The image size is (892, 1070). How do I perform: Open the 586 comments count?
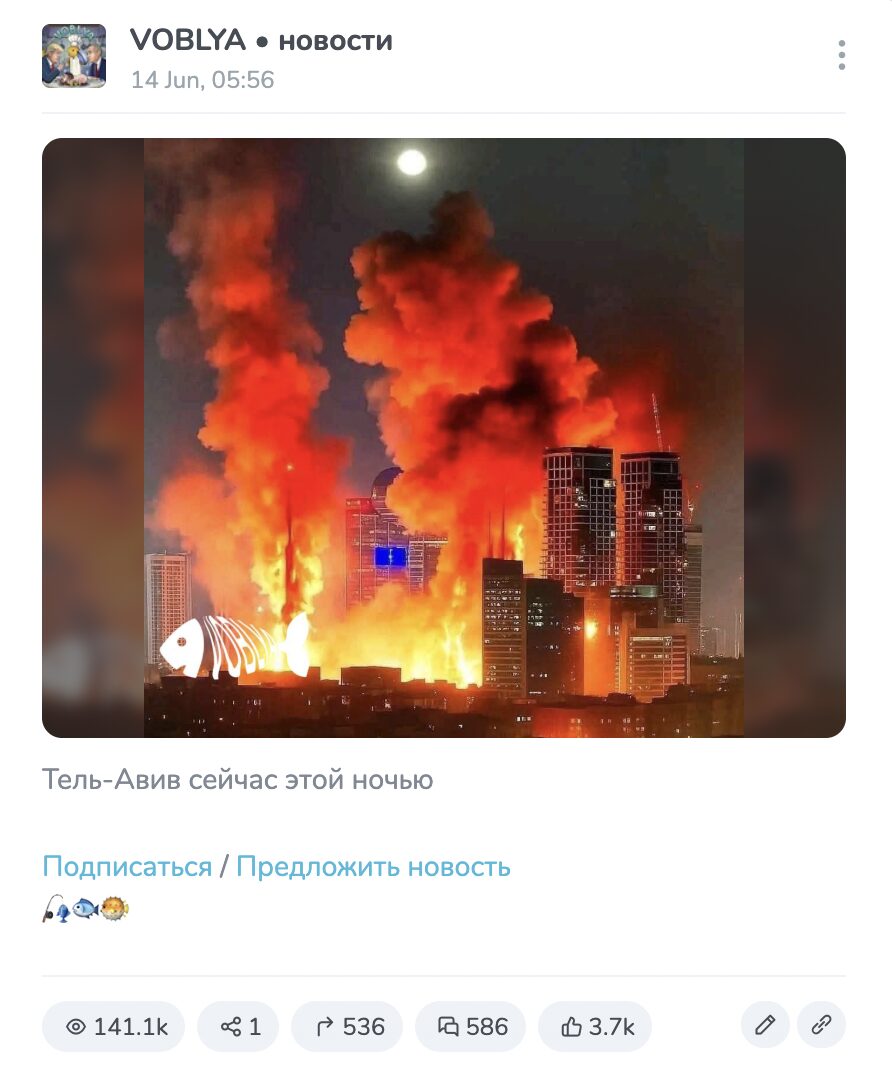click(487, 1026)
